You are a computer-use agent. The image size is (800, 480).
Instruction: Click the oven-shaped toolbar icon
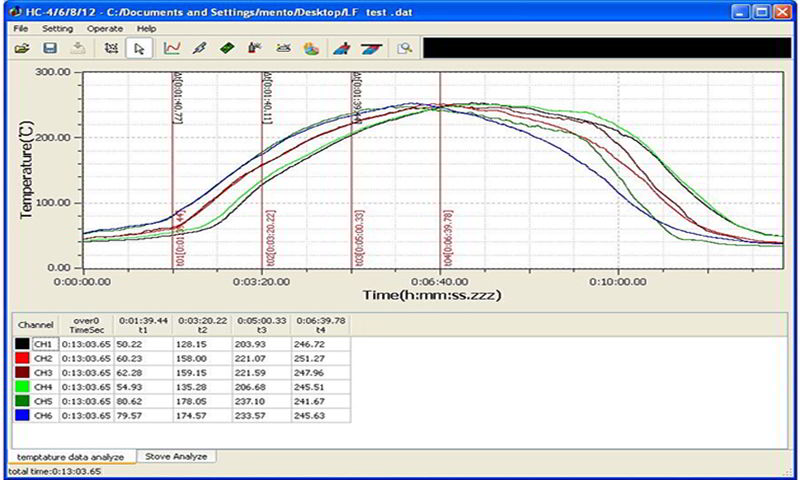pyautogui.click(x=283, y=48)
